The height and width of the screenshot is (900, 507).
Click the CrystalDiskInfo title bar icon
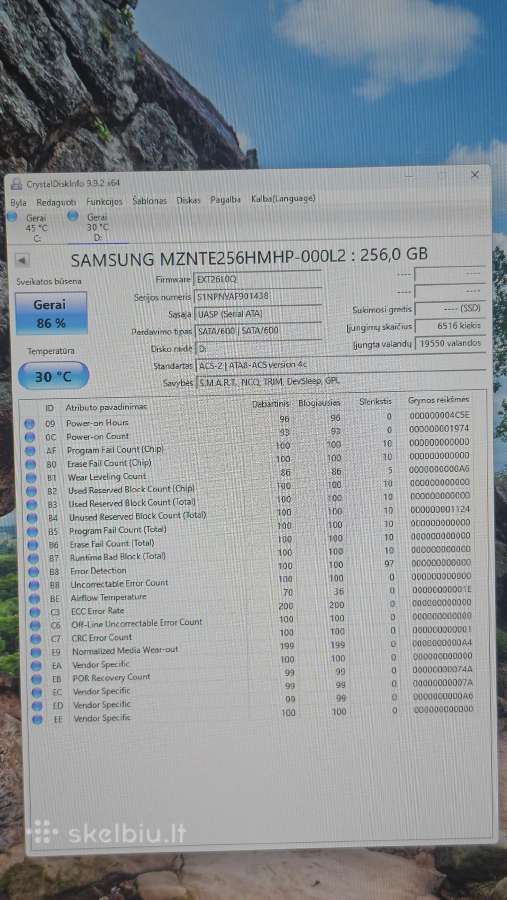point(16,184)
